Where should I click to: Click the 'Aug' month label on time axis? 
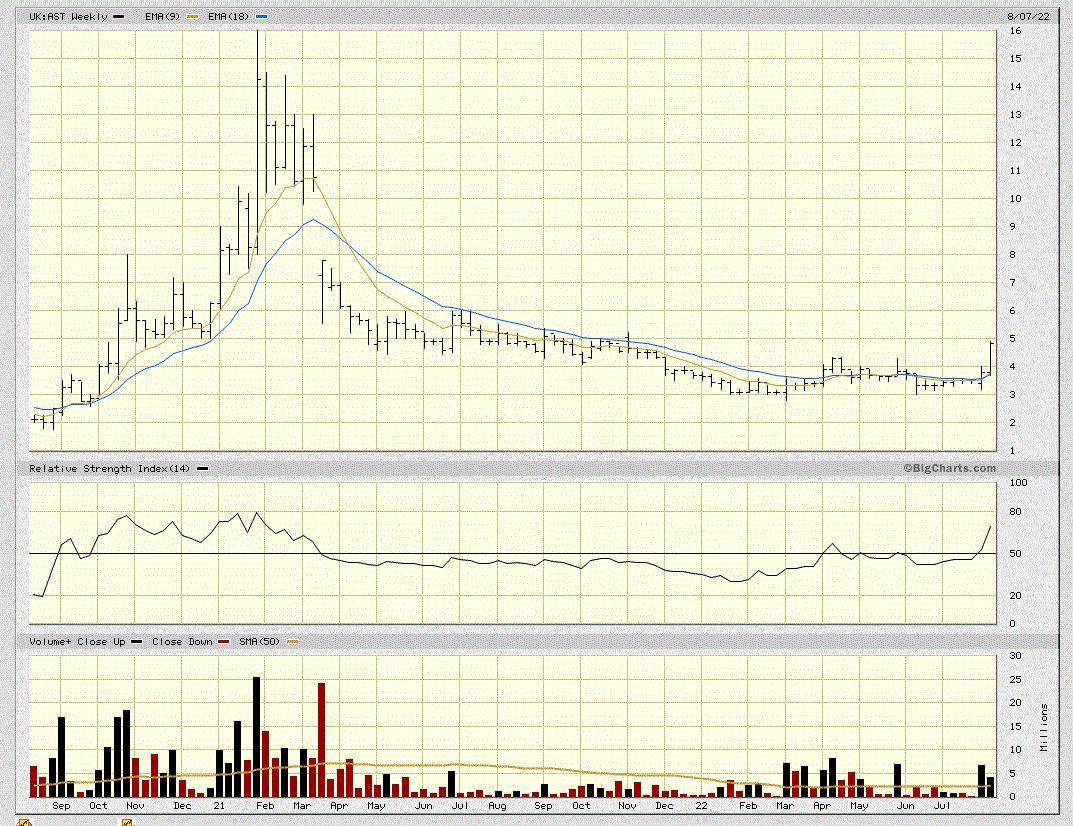[x=497, y=806]
